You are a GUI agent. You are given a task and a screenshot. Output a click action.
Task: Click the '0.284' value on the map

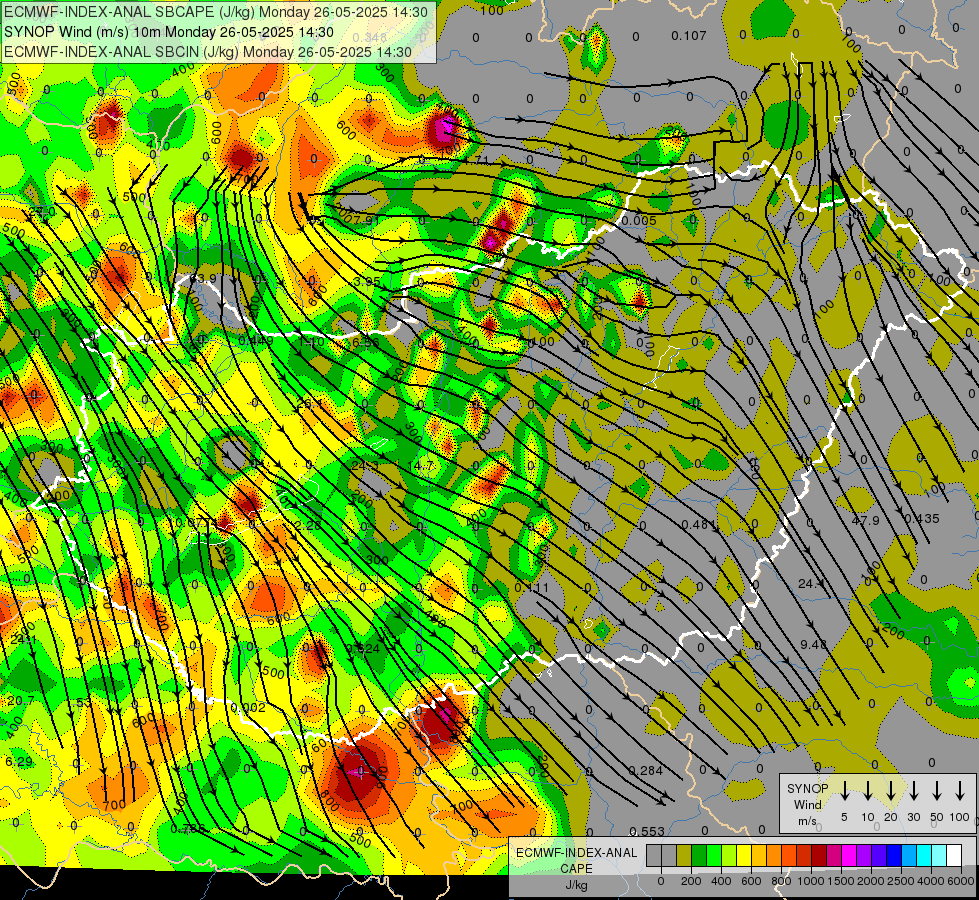click(646, 770)
